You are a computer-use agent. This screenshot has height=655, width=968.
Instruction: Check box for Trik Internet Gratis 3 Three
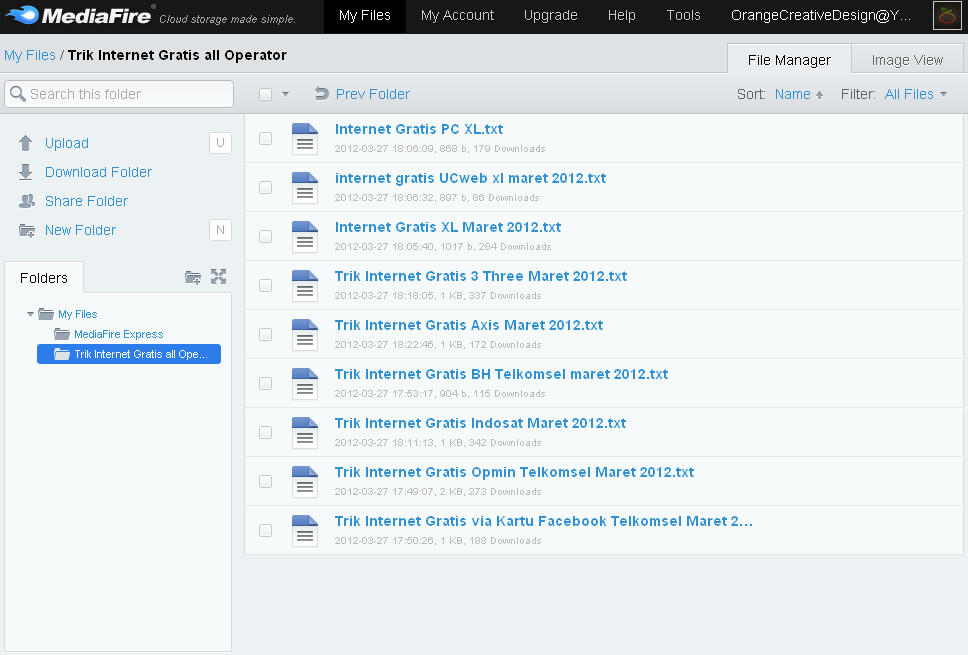point(265,285)
